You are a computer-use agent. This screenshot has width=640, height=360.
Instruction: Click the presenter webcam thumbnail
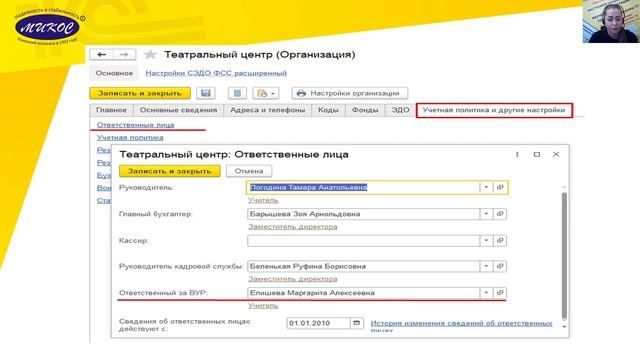tap(611, 21)
